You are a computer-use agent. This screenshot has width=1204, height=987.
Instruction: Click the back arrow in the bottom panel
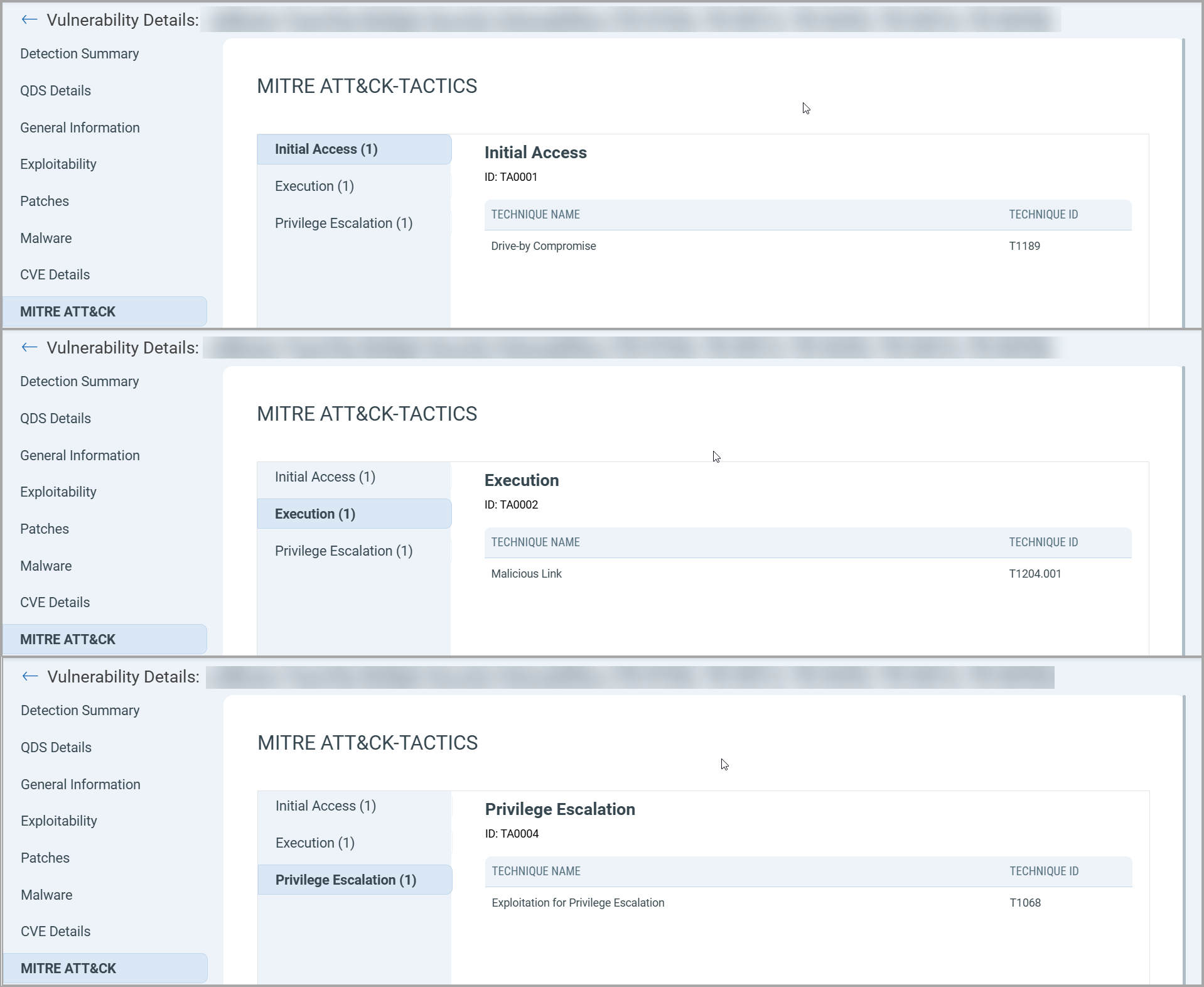tap(30, 676)
